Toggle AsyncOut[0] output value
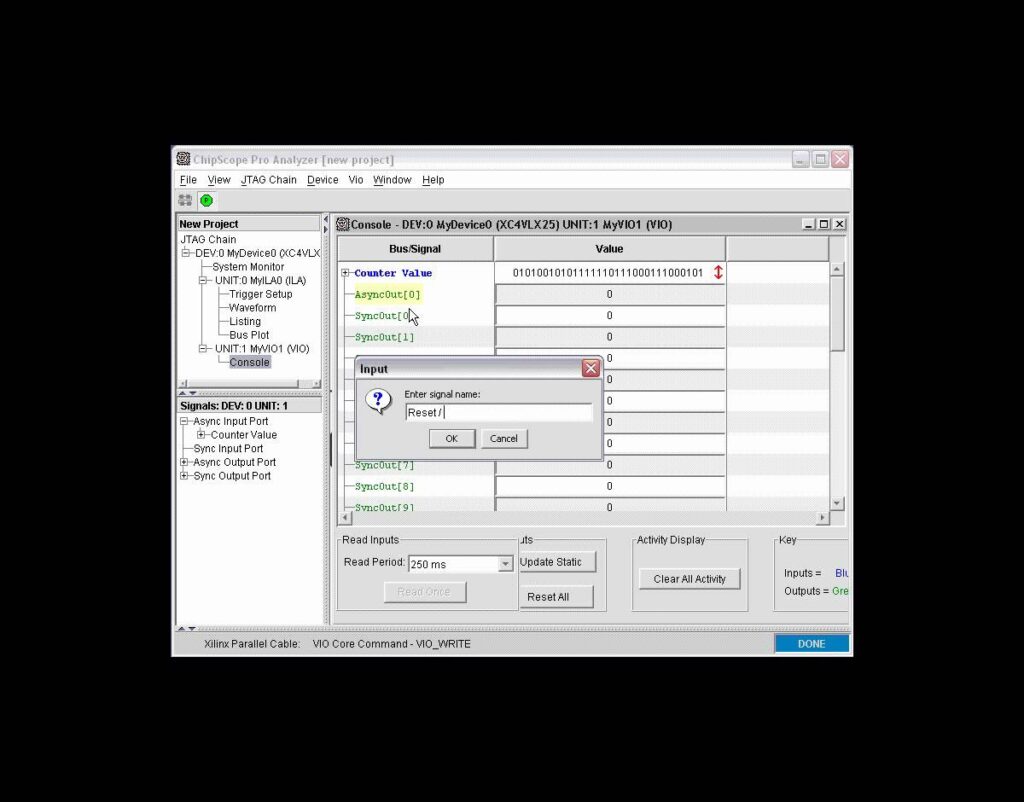The height and width of the screenshot is (802, 1024). pos(609,293)
